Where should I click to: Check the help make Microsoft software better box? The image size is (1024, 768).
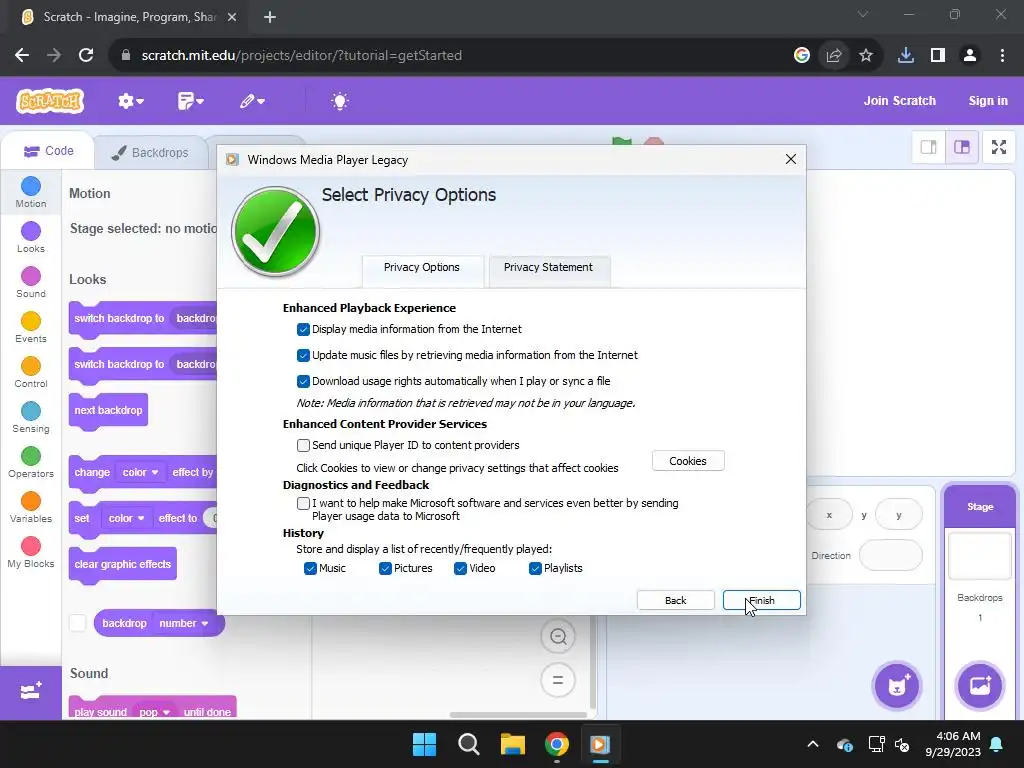point(303,504)
